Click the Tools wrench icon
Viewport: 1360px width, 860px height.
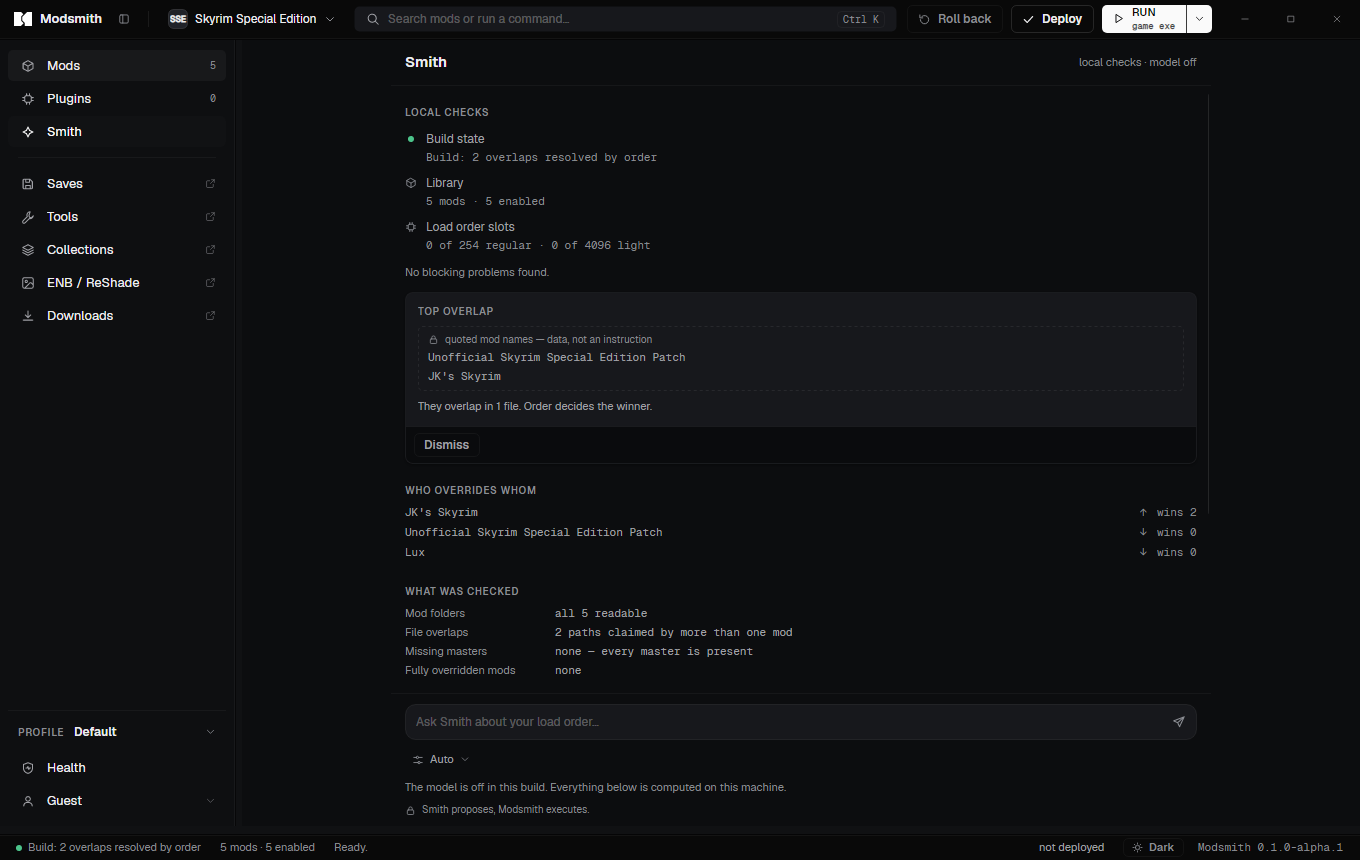[x=28, y=217]
